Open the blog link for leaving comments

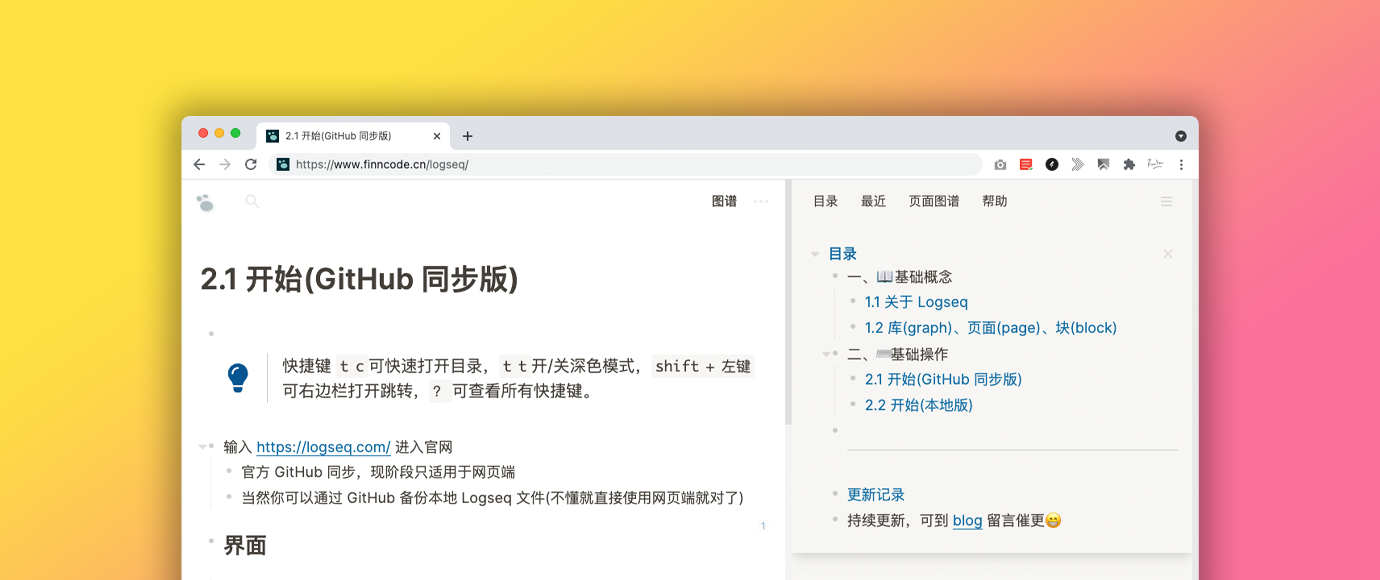tap(966, 520)
